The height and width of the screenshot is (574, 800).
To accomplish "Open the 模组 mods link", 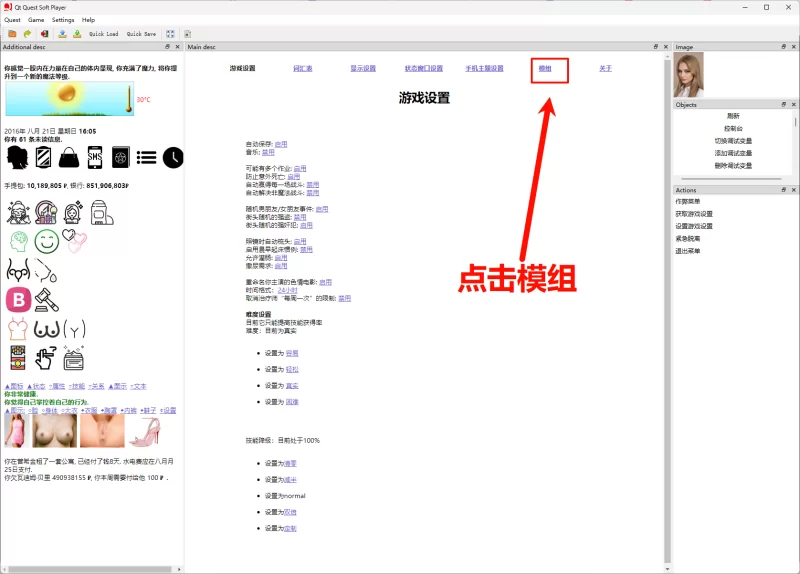I will click(545, 68).
